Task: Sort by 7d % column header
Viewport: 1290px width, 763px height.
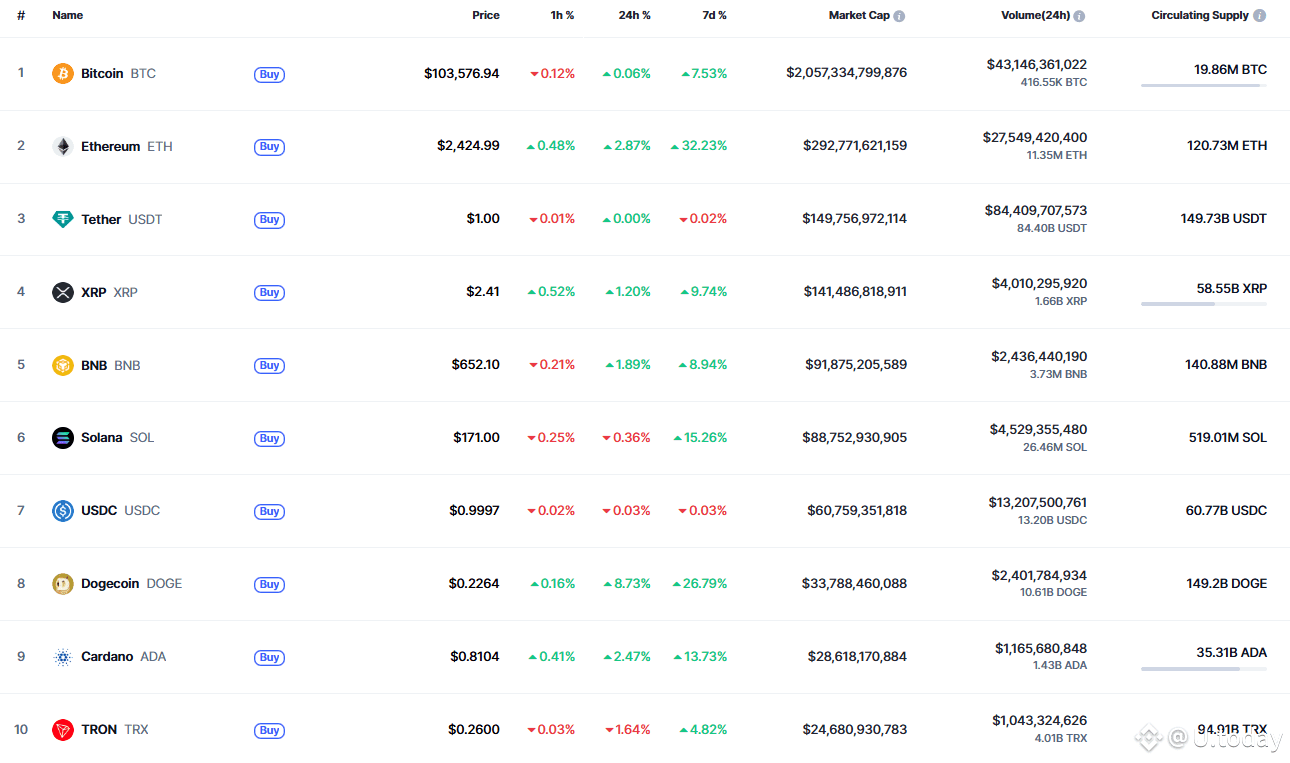Action: (714, 16)
